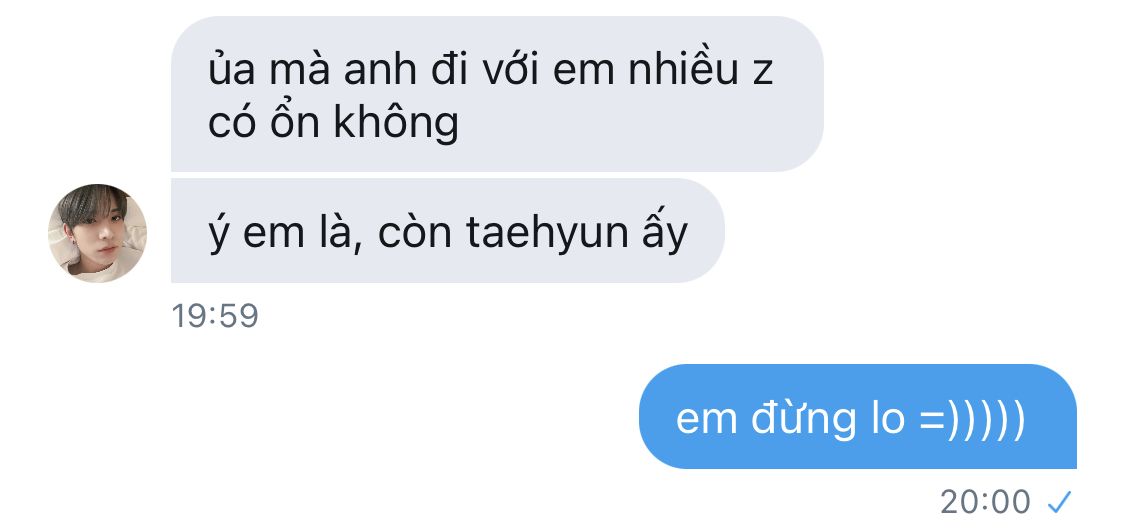Open the sender's profile avatar photo
This screenshot has width=1125, height=532.
point(98,233)
